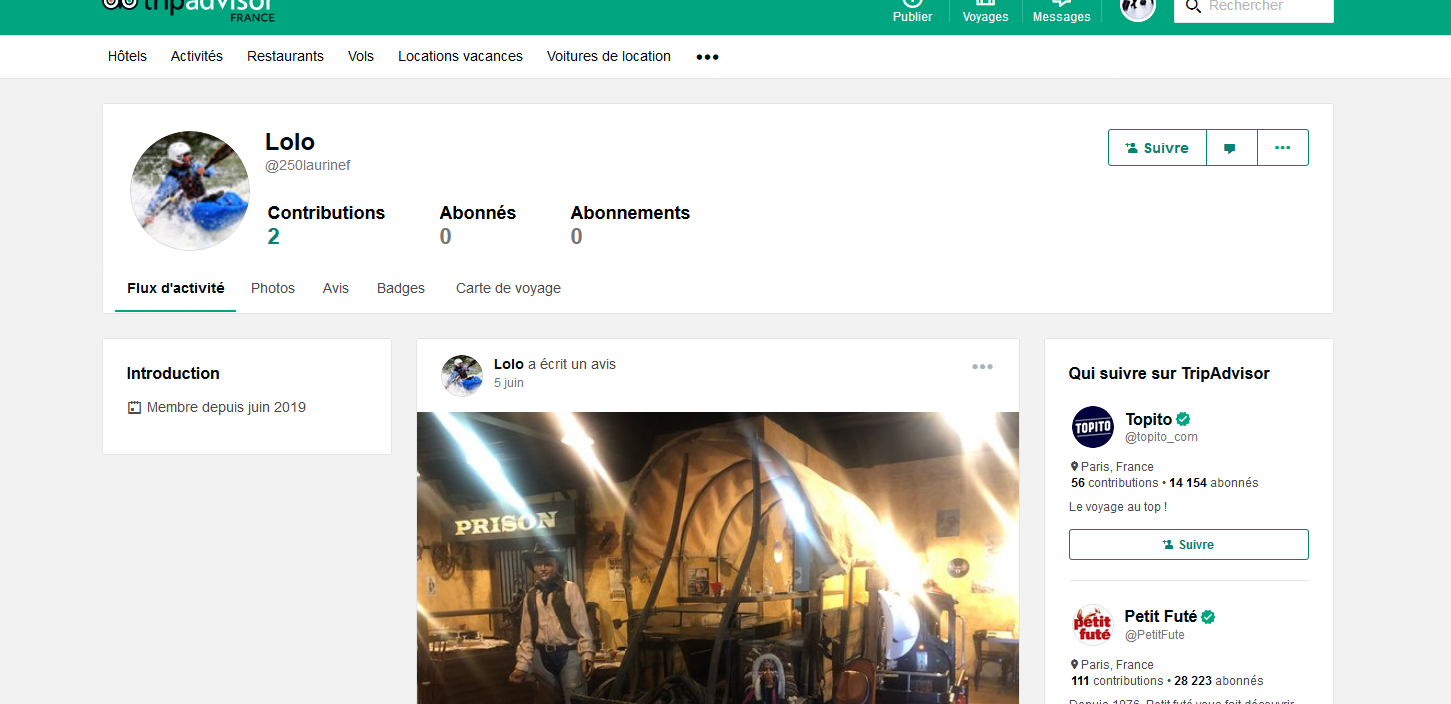
Task: Open the Hôtels navigation item
Action: 127,56
